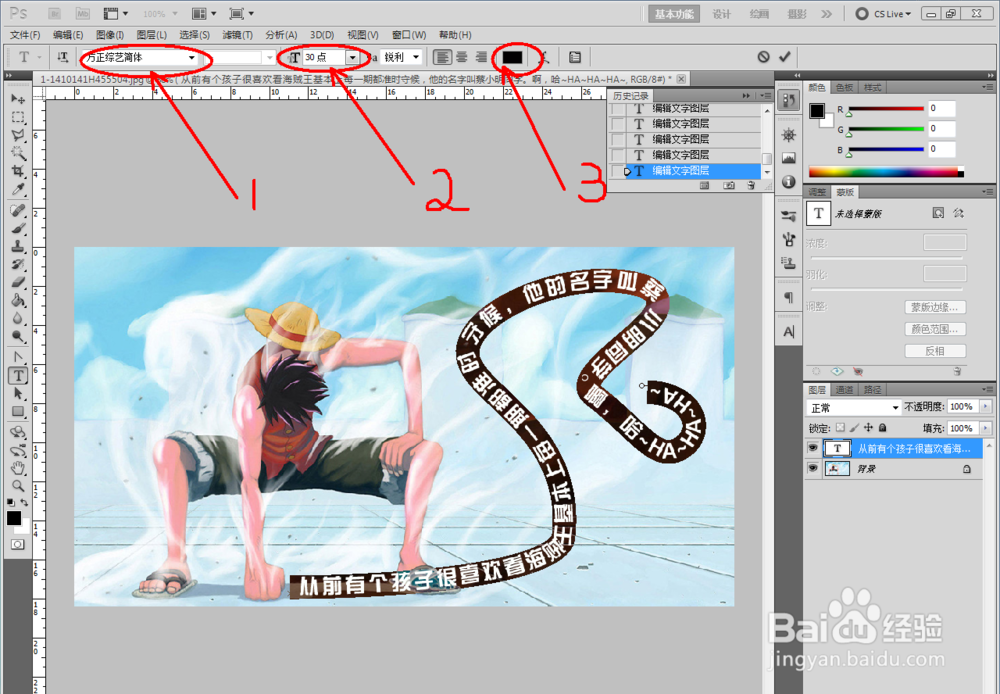This screenshot has width=1000, height=694.
Task: Select the Pen tool
Action: [18, 357]
